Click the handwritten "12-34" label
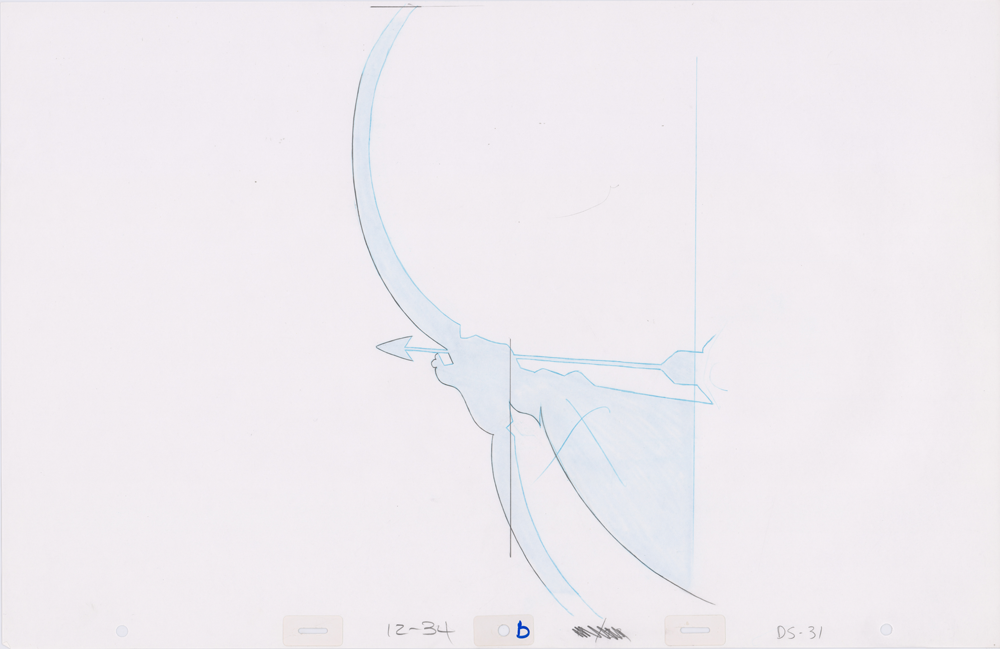The height and width of the screenshot is (649, 1000). click(x=420, y=630)
